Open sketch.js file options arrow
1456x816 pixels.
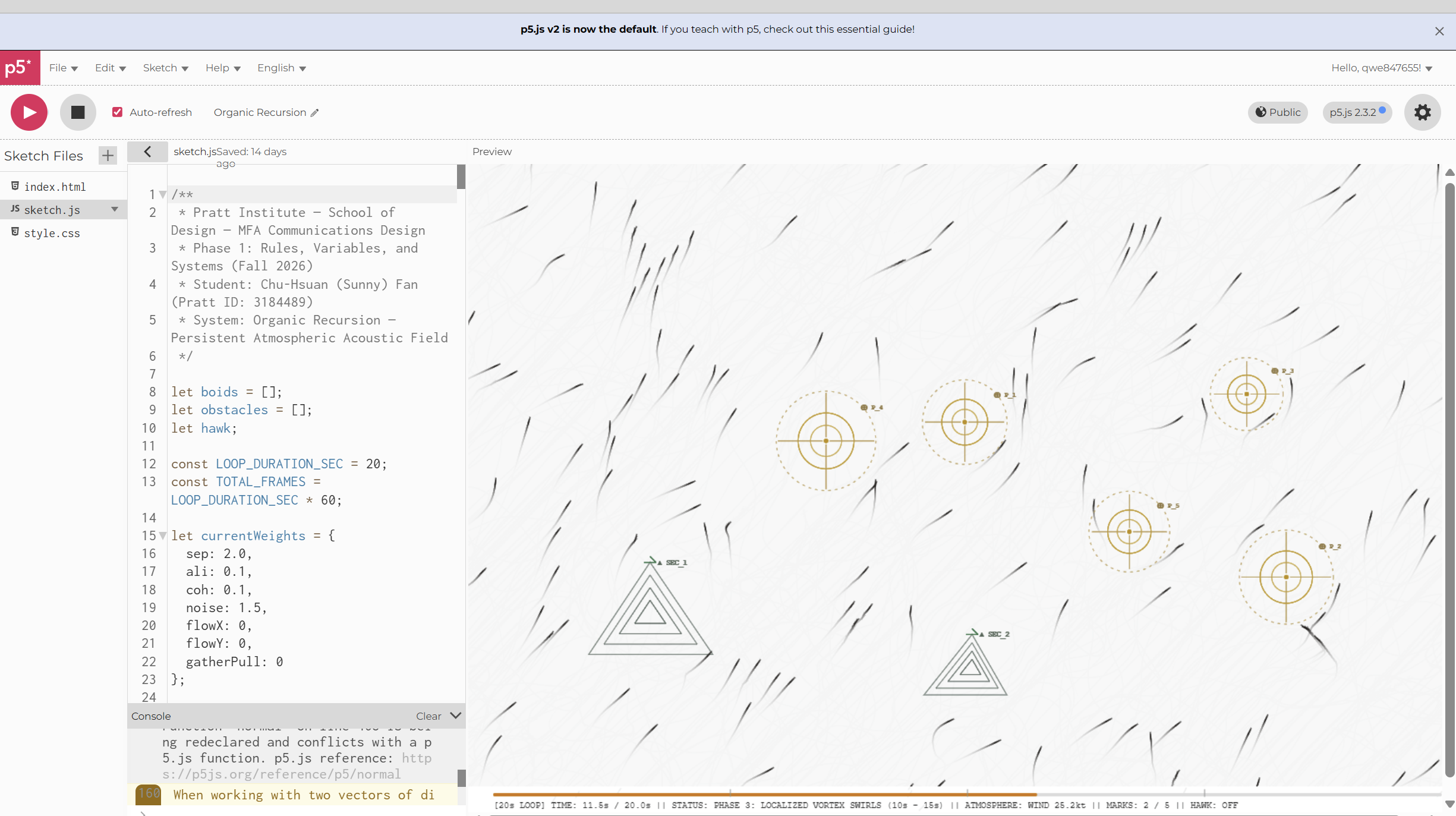[x=115, y=209]
